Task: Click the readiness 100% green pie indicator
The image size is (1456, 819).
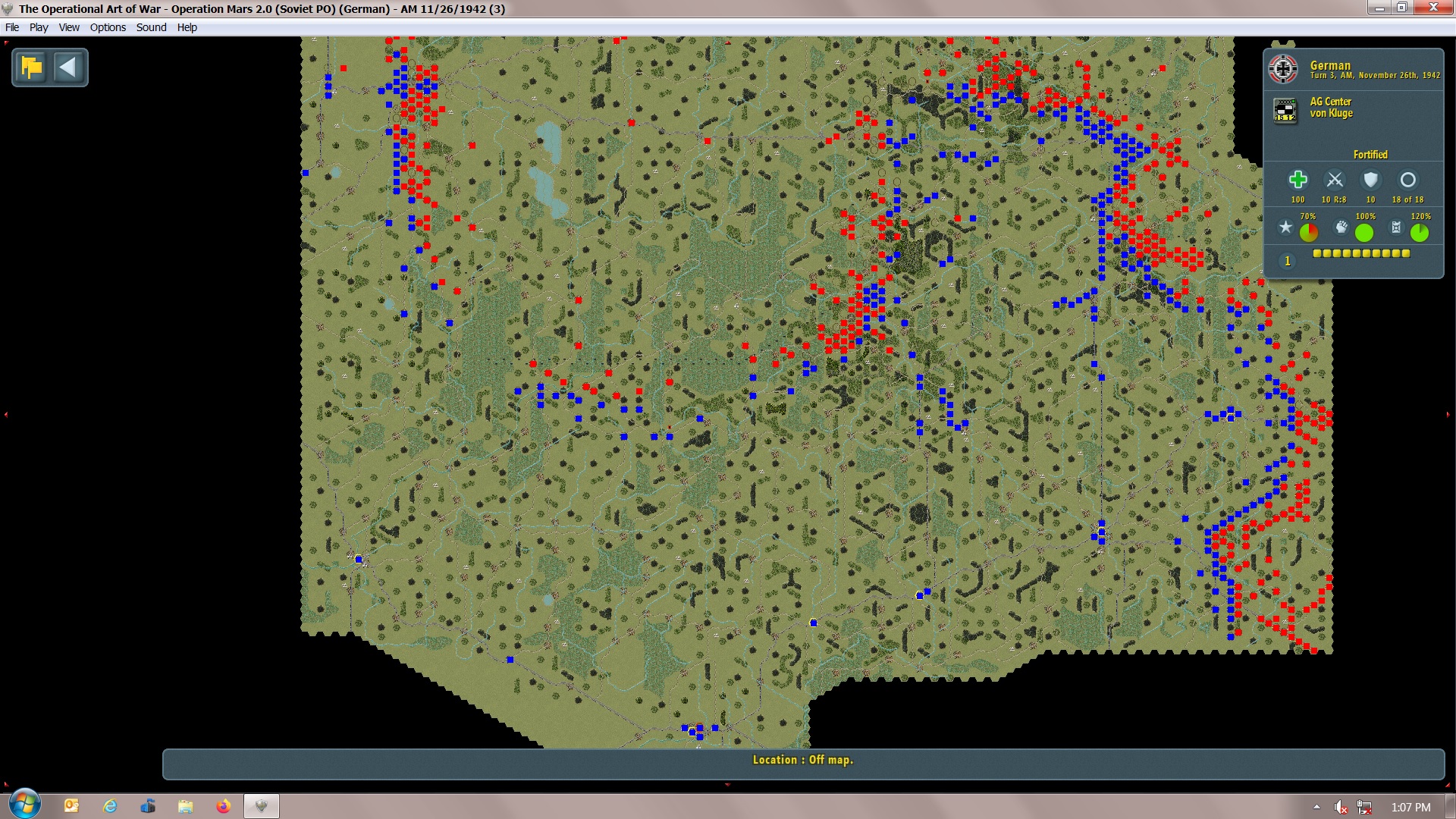Action: tap(1364, 233)
